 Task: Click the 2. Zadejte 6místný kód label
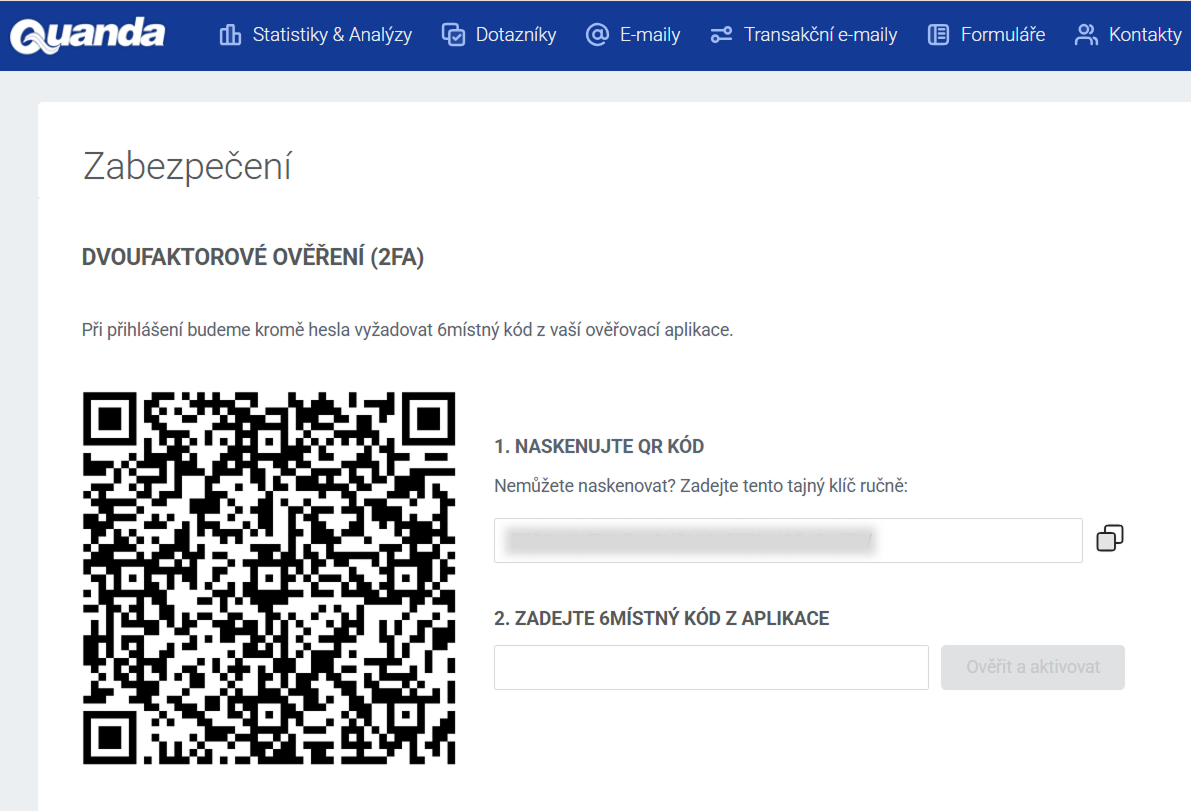tap(662, 618)
